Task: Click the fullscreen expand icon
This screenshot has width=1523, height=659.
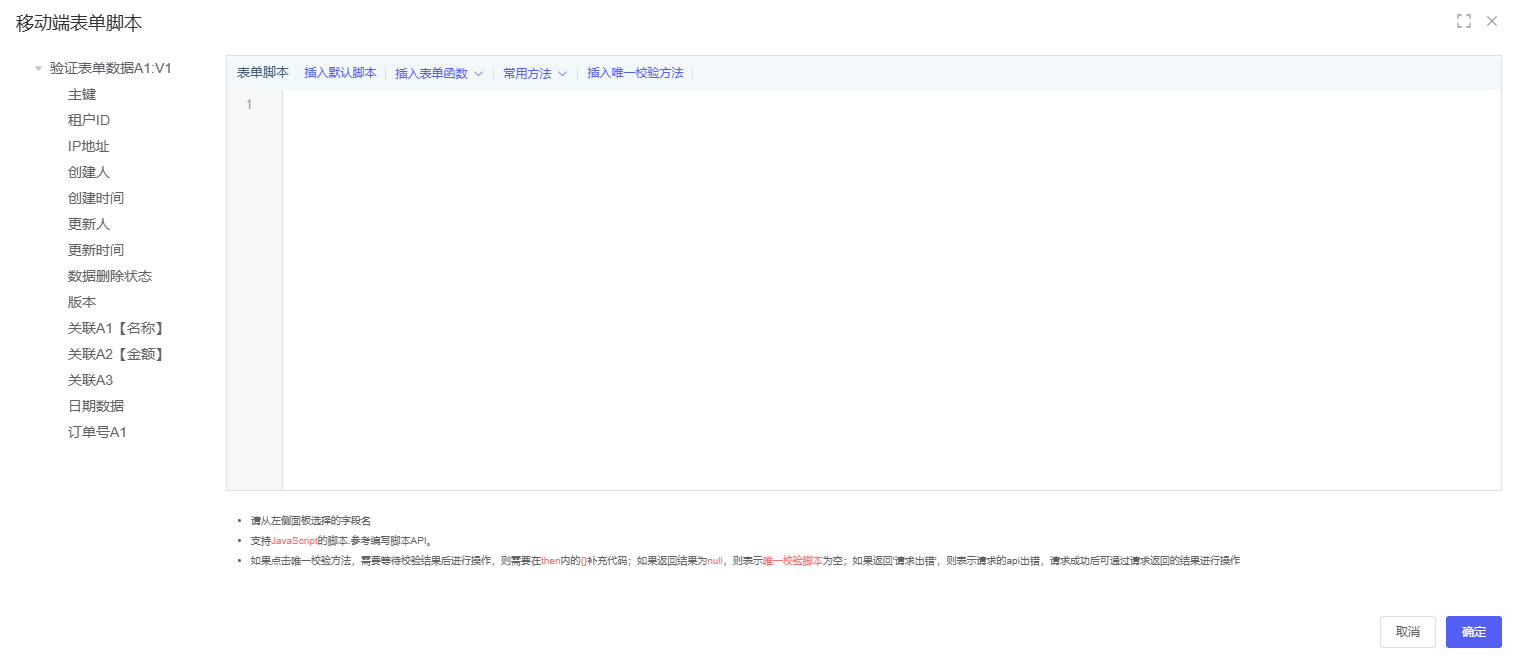Action: [x=1464, y=21]
